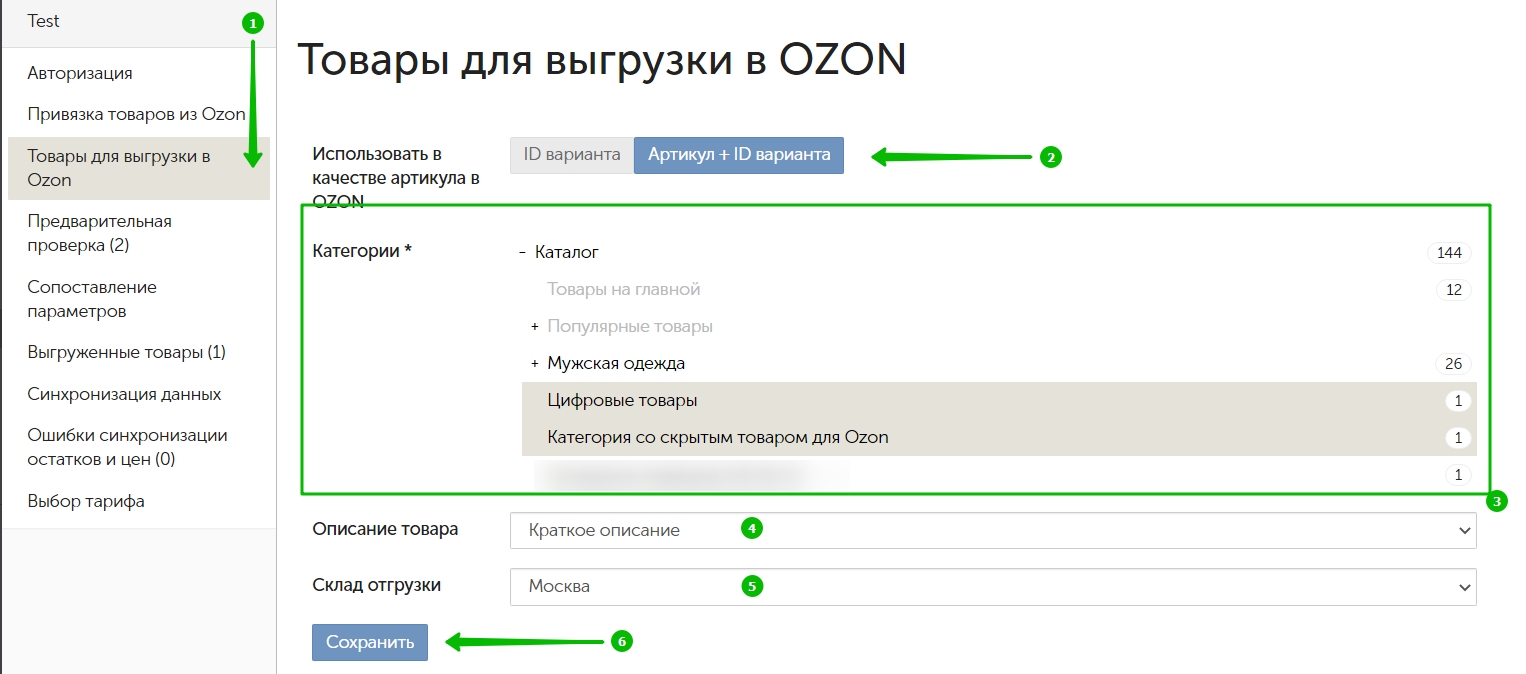Open Ошибки синхронизации остатков и цен

(128, 447)
